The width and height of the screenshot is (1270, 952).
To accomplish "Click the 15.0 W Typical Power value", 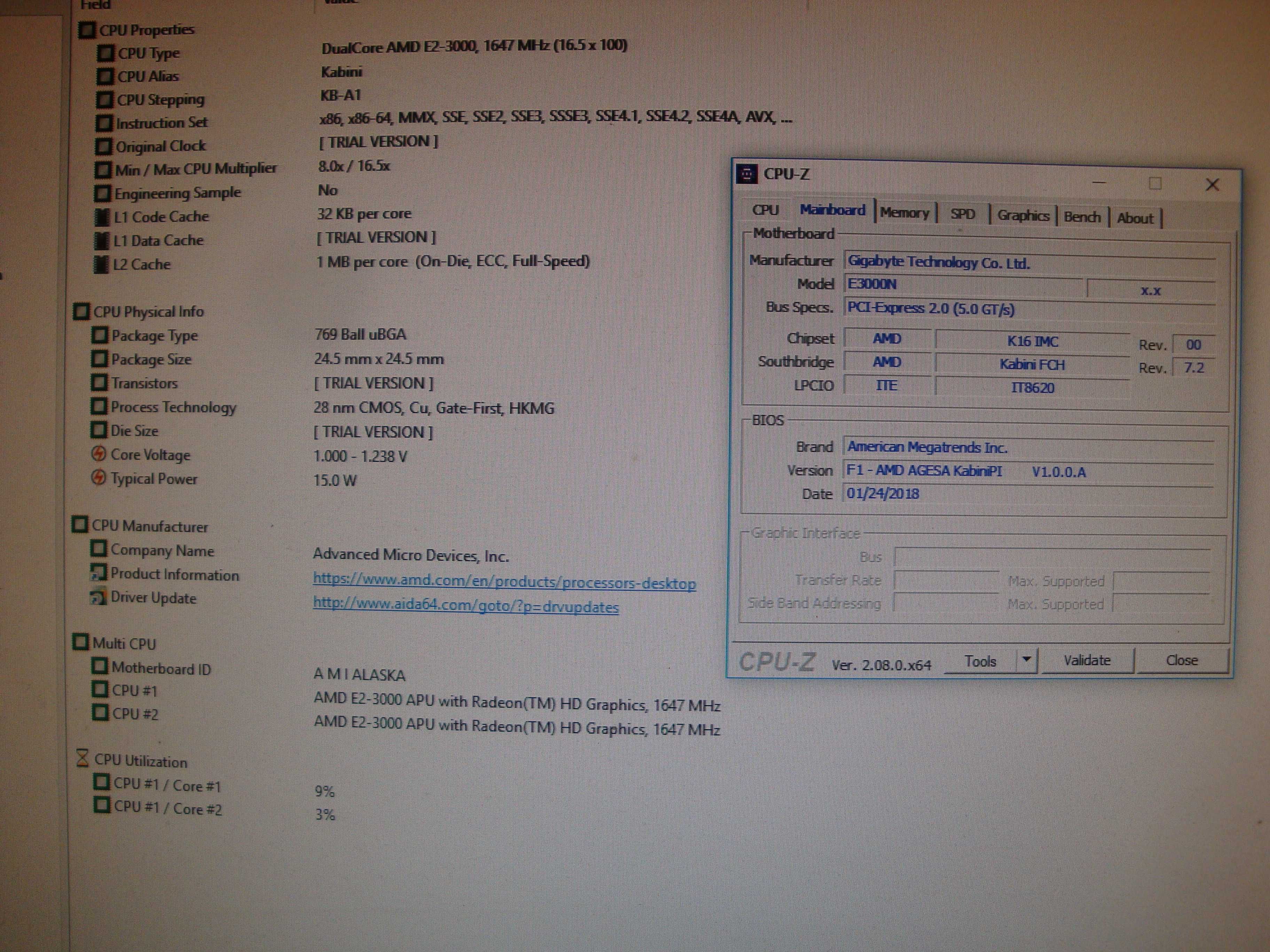I will [x=335, y=480].
